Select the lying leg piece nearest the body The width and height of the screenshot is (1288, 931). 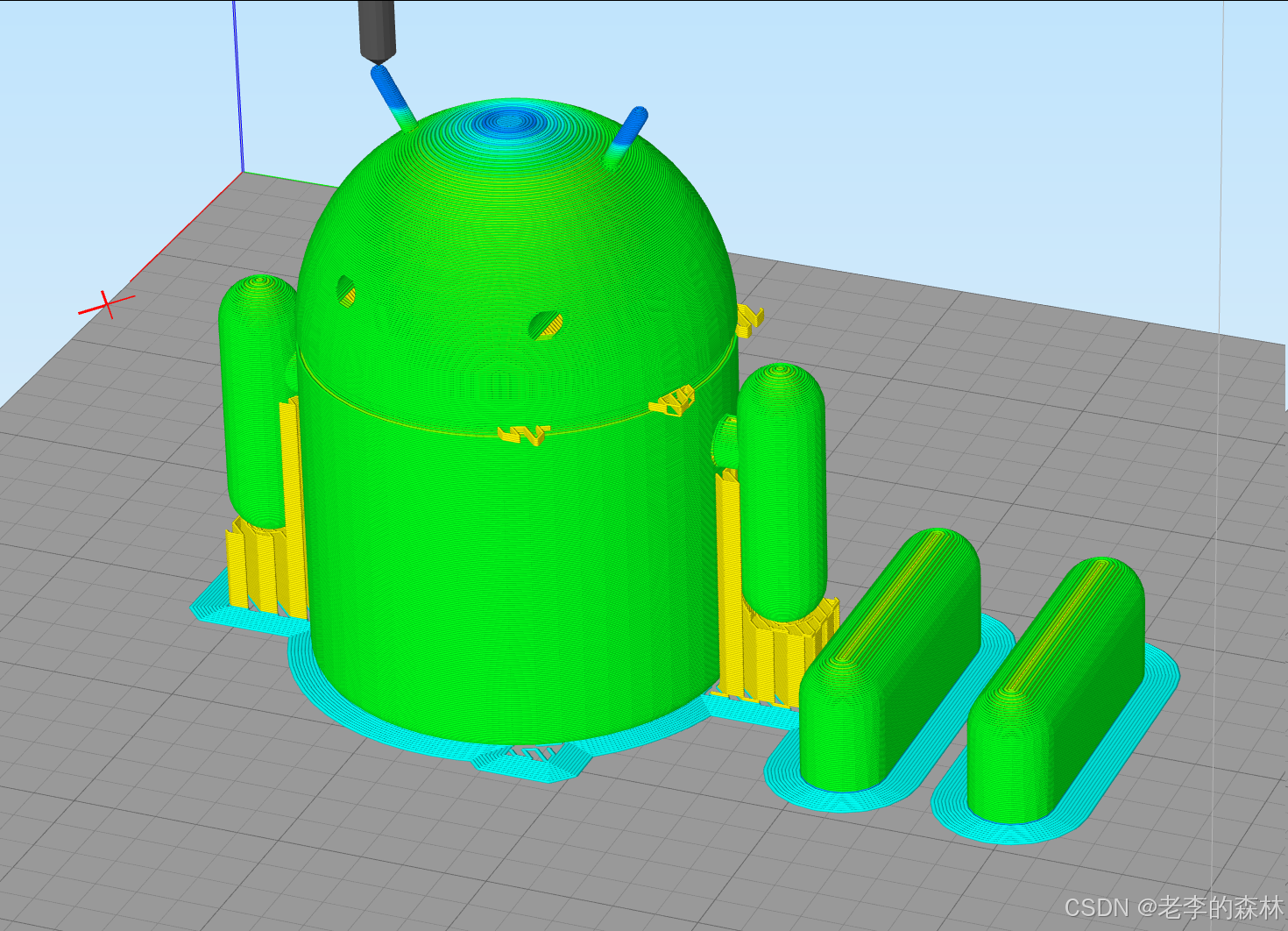[888, 661]
